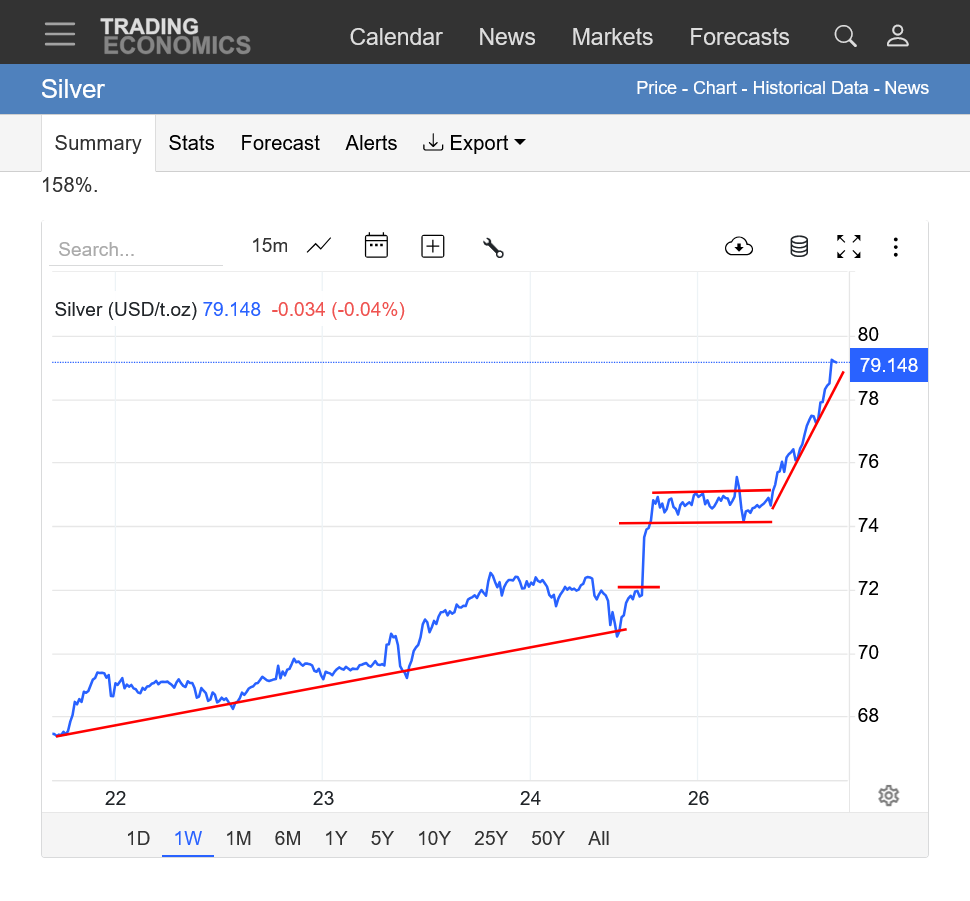Open the wrench chart tools
This screenshot has height=901, width=970.
click(492, 247)
